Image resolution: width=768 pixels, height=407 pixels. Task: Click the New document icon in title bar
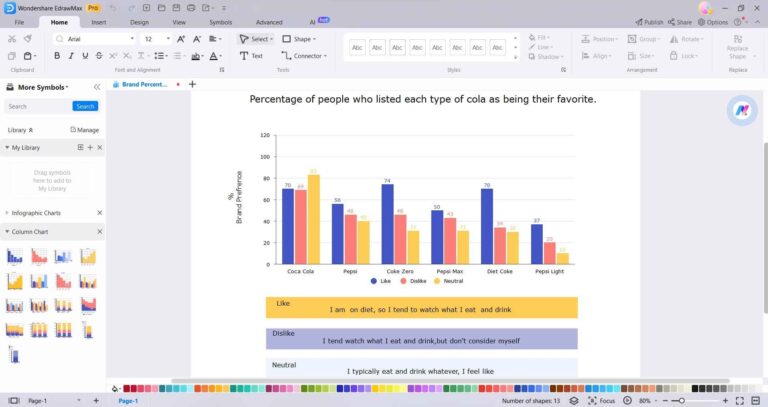point(146,8)
